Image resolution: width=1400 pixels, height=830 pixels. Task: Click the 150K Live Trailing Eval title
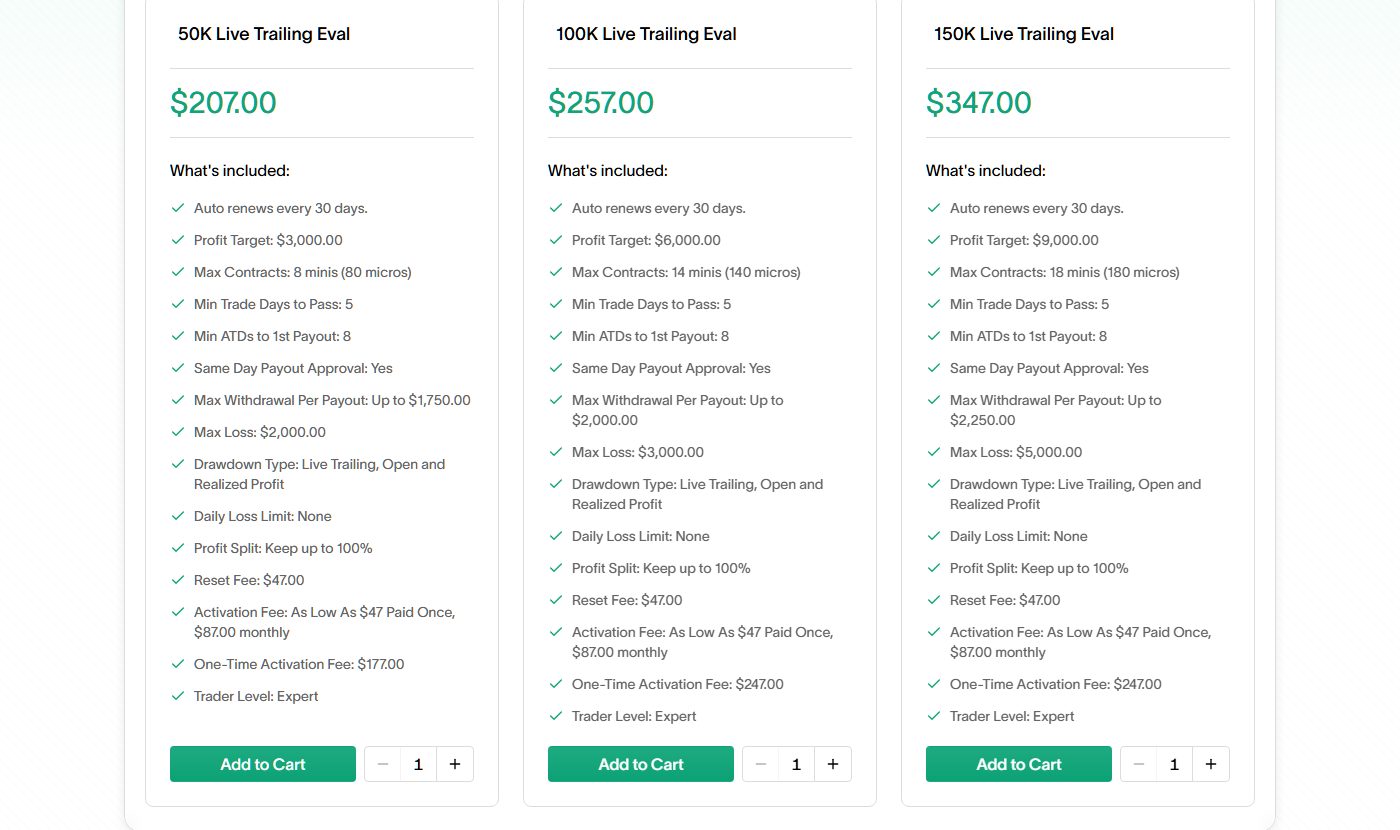click(x=1024, y=34)
